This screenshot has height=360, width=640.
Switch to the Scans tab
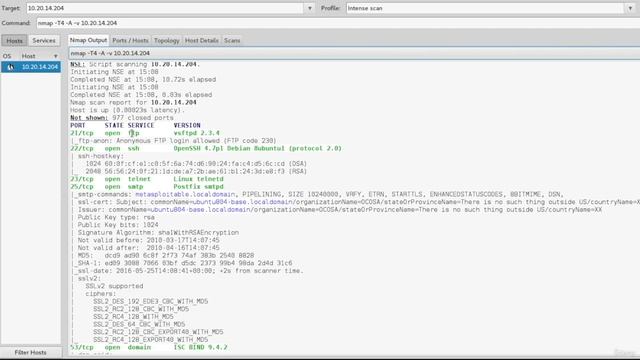pyautogui.click(x=232, y=40)
